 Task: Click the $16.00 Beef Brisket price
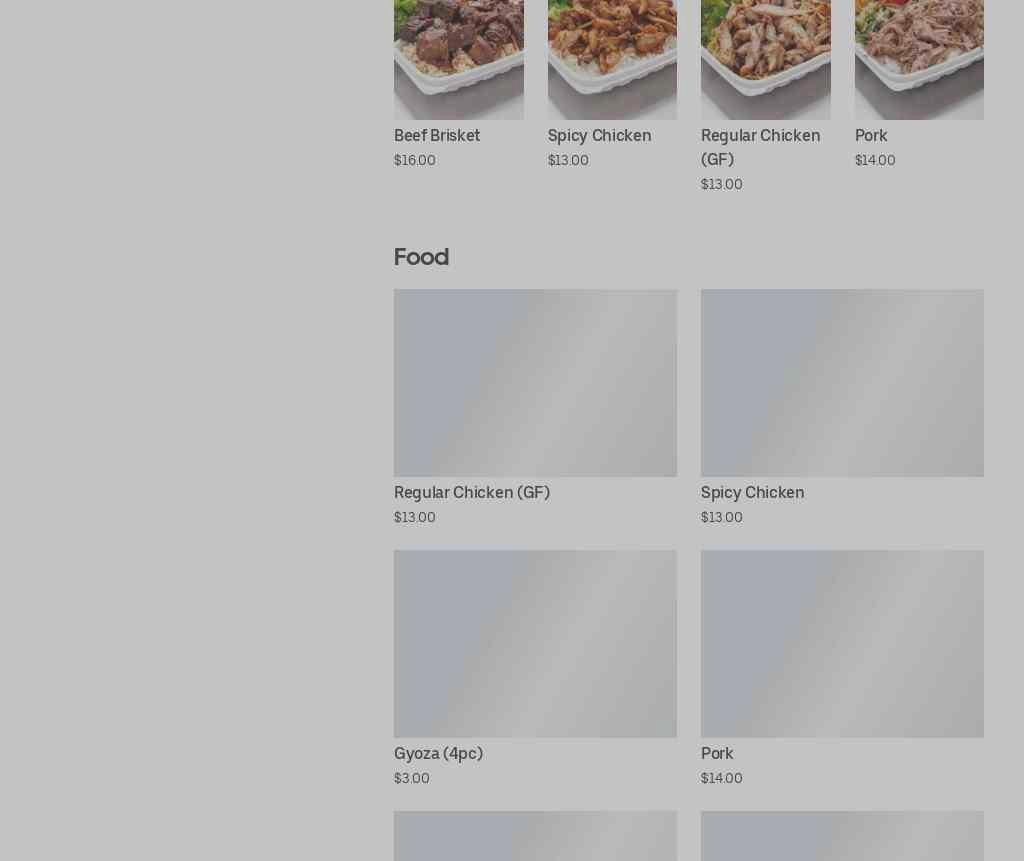pyautogui.click(x=415, y=160)
